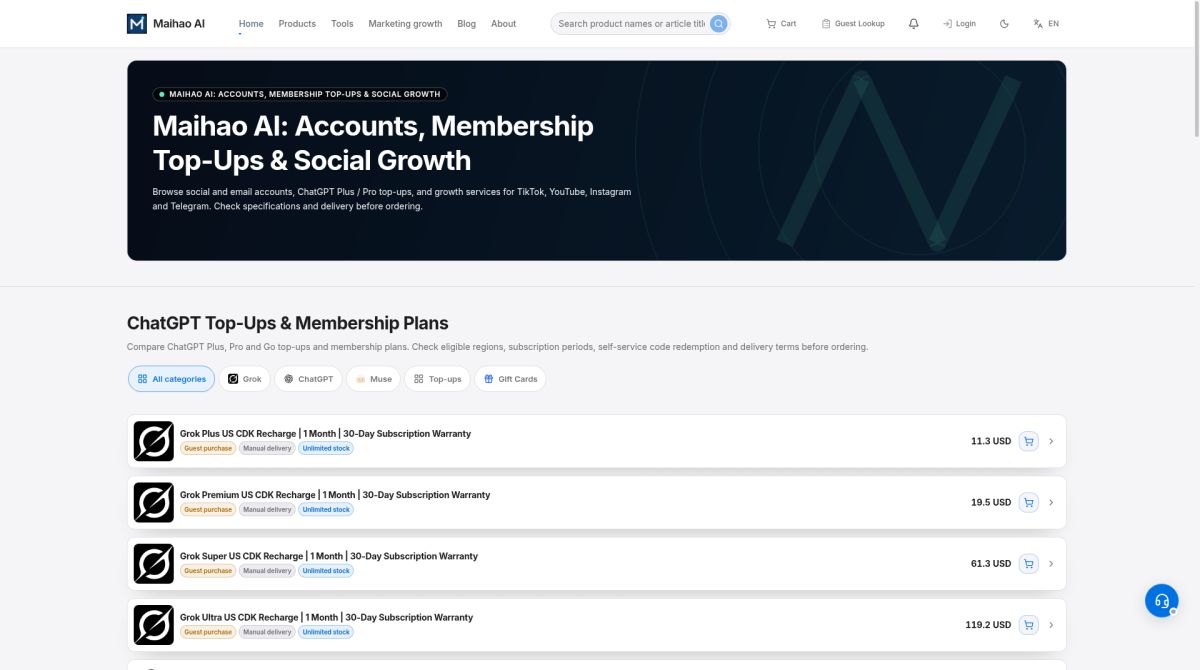The image size is (1200, 670).
Task: Open Grok Ultra US CDK Recharge title
Action: [x=326, y=617]
